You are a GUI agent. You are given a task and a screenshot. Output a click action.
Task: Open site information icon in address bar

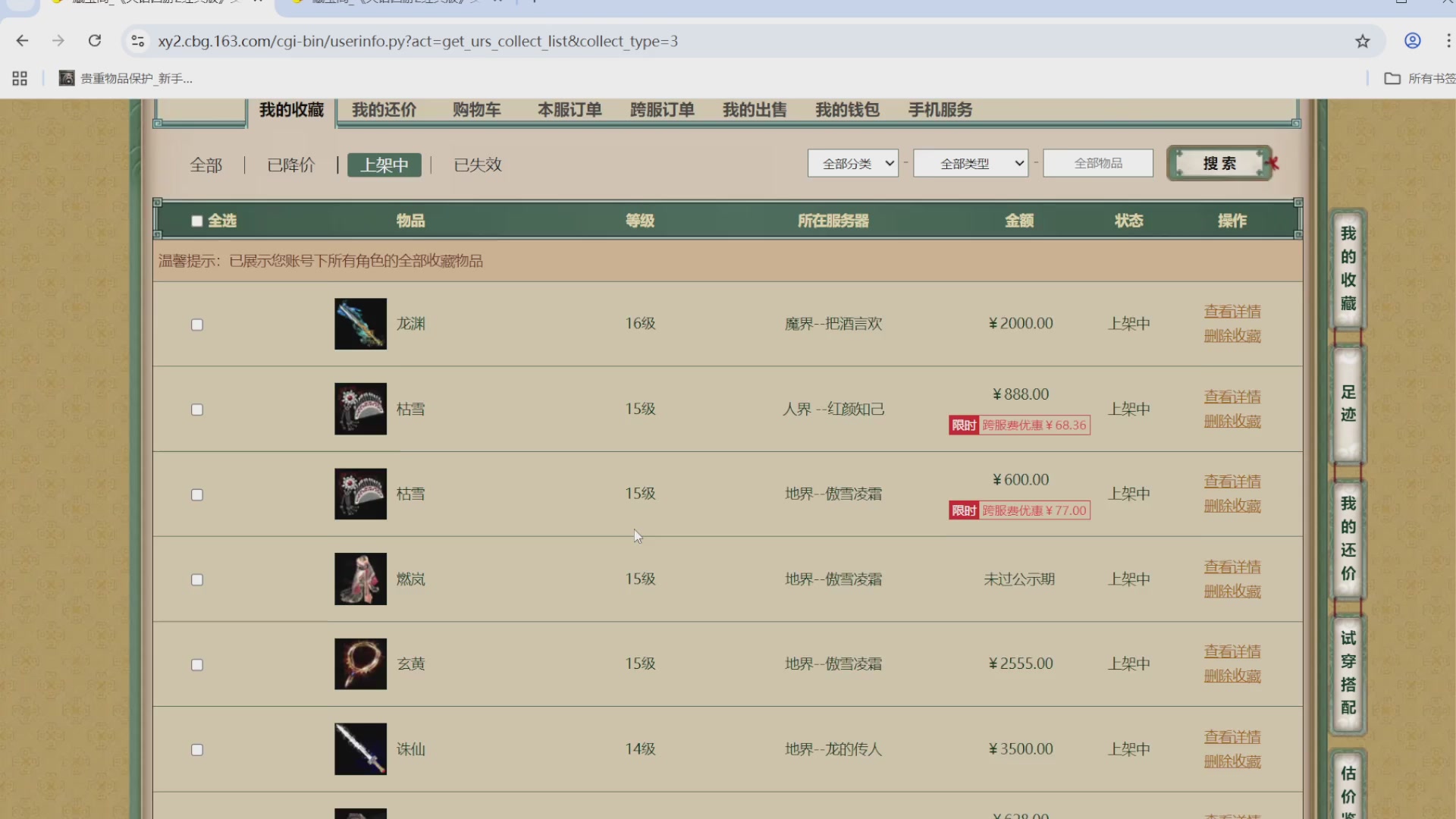(137, 41)
